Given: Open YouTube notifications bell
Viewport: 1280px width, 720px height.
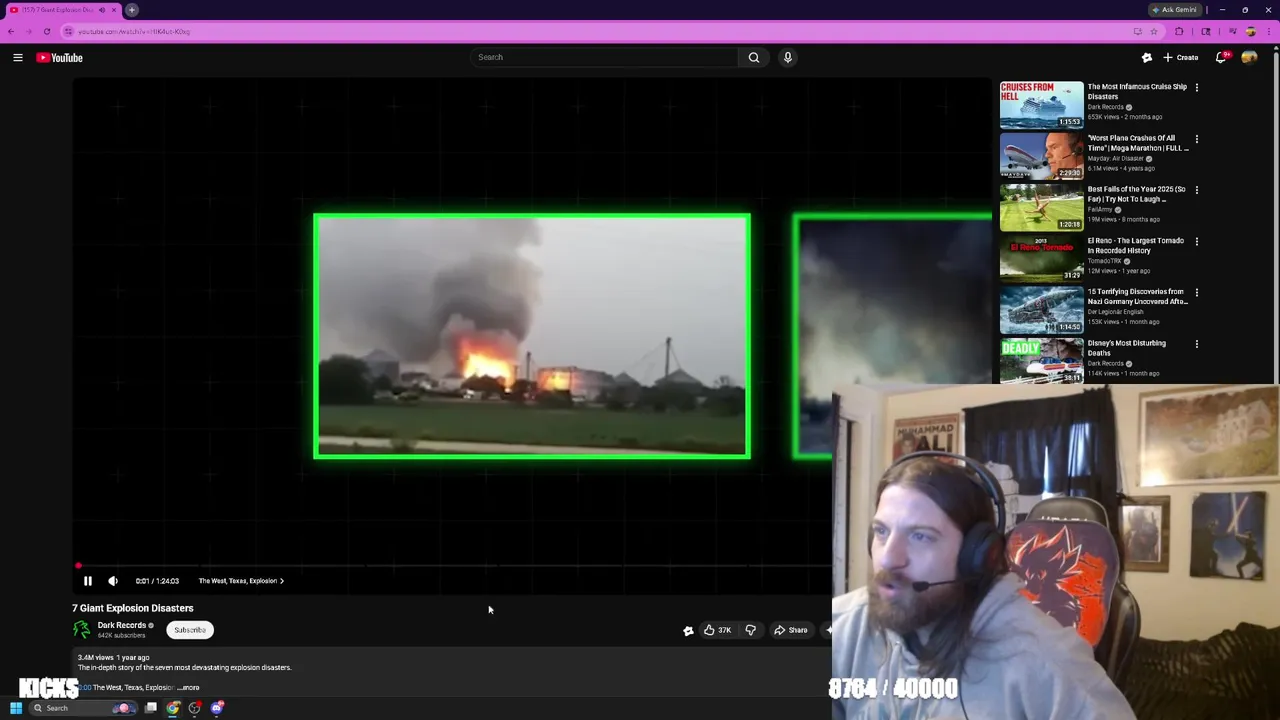Looking at the screenshot, I should [1221, 58].
